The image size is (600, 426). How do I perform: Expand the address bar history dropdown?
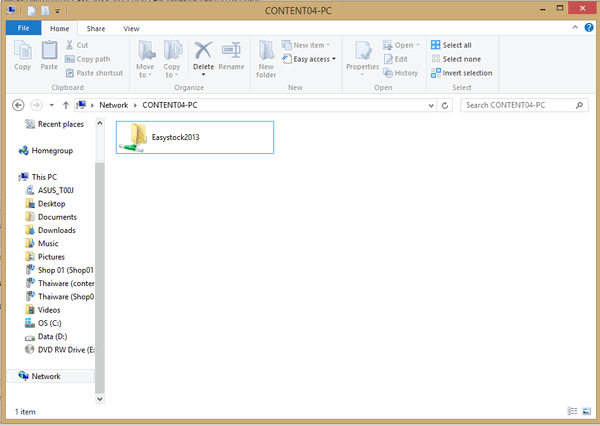click(431, 105)
